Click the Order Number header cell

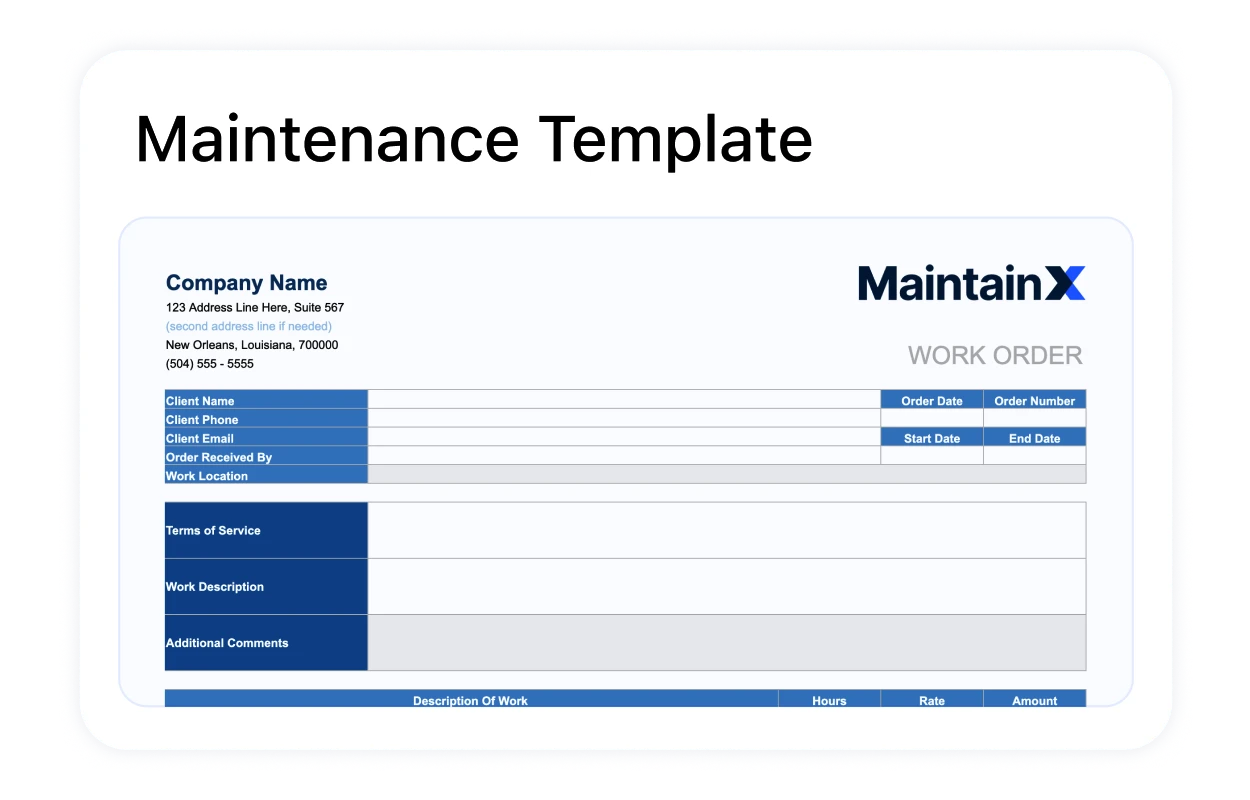pyautogui.click(x=1035, y=400)
